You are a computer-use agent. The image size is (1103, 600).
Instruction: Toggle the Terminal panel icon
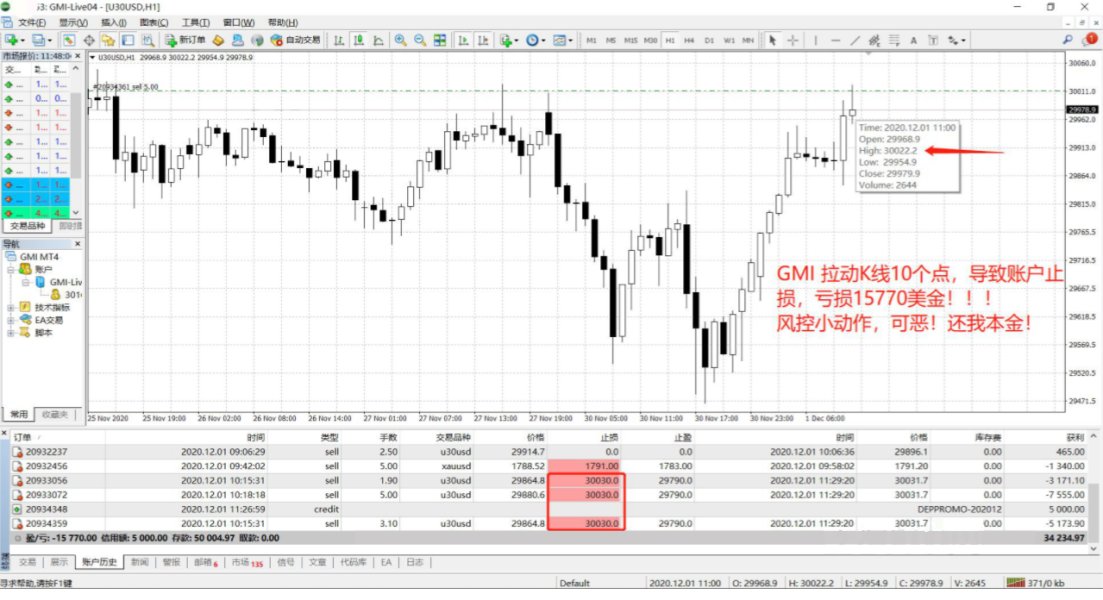(127, 40)
